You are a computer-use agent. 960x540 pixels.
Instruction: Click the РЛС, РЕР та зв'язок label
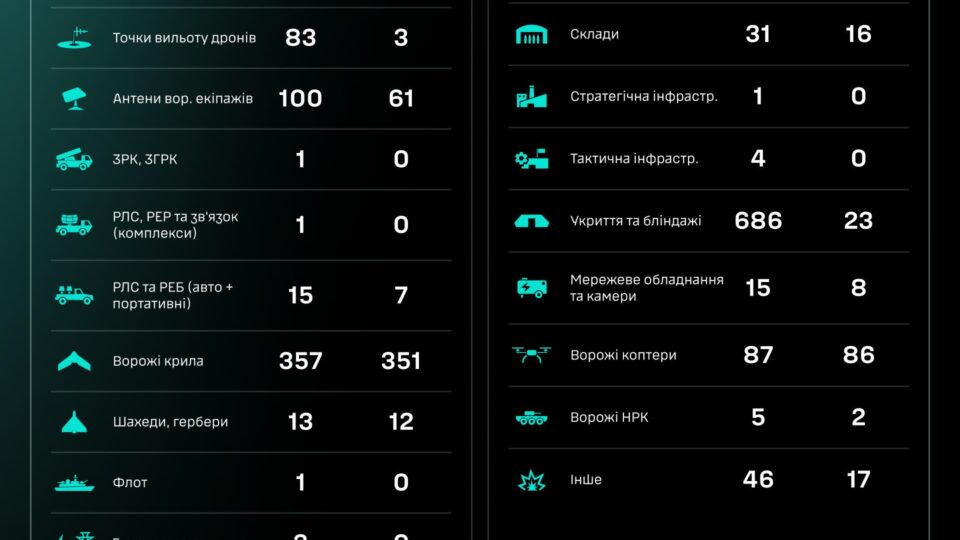tap(175, 225)
